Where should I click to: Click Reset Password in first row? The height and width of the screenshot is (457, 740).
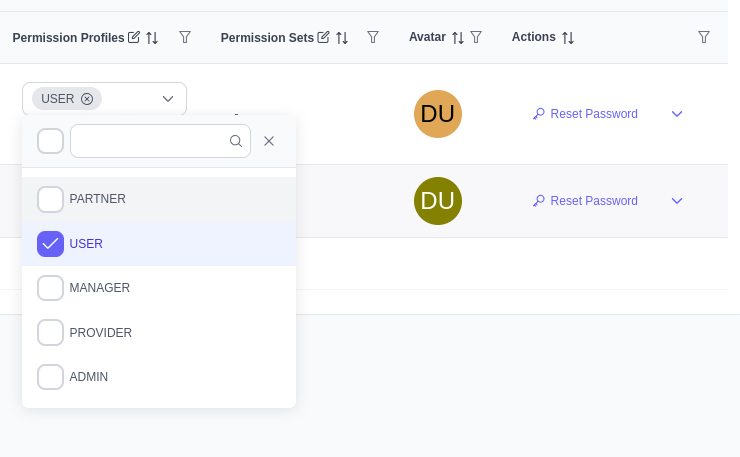(x=585, y=114)
